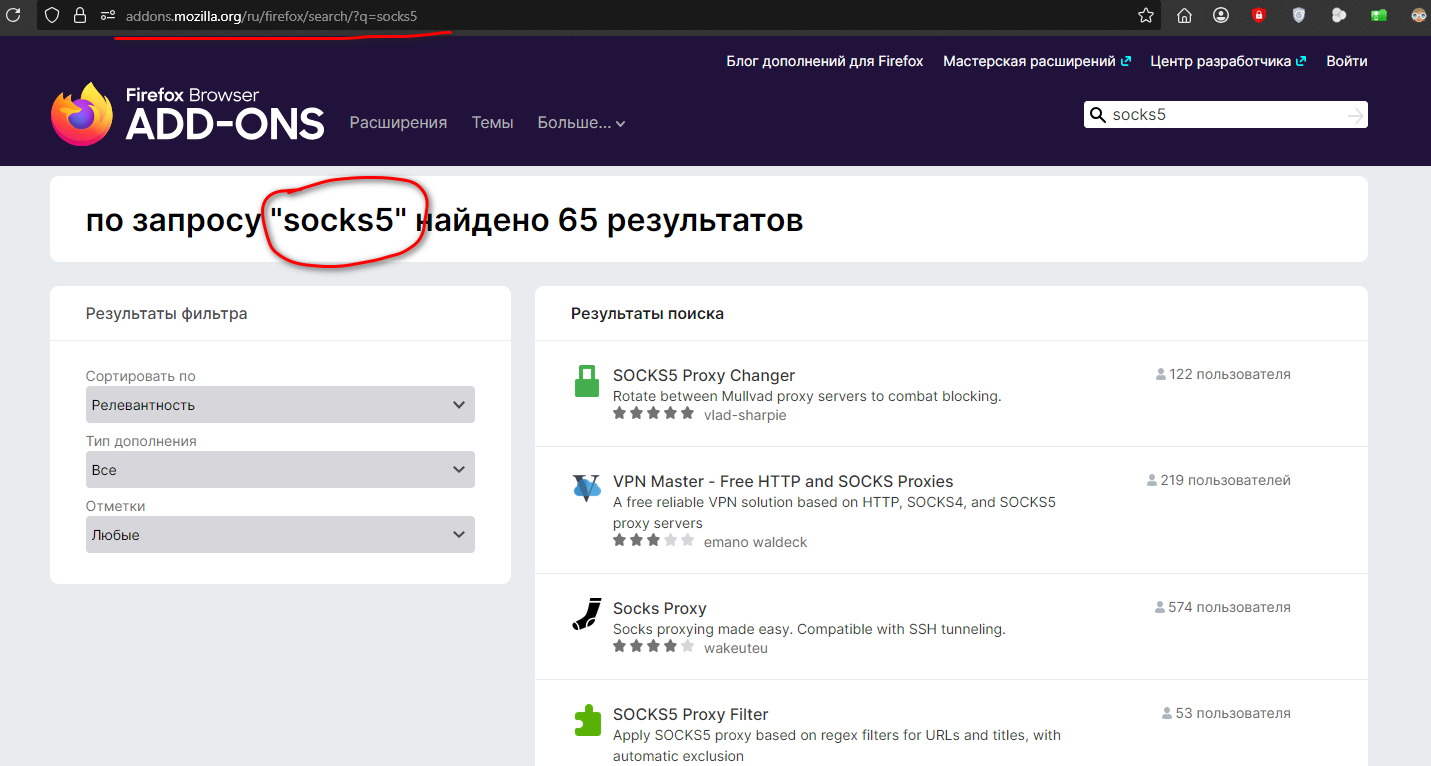The height and width of the screenshot is (766, 1431).
Task: Click author name vlad-sharpie
Action: coord(745,415)
